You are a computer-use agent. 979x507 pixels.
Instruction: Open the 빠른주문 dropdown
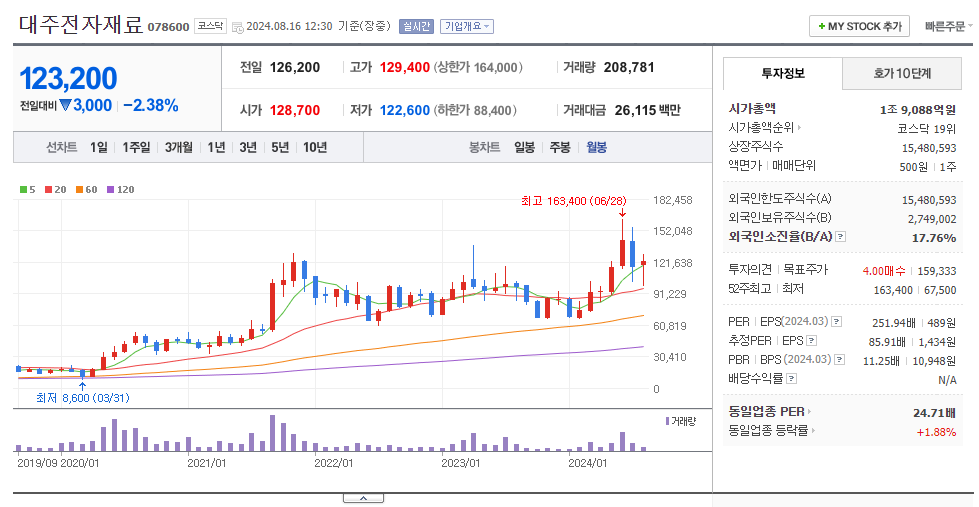[948, 26]
